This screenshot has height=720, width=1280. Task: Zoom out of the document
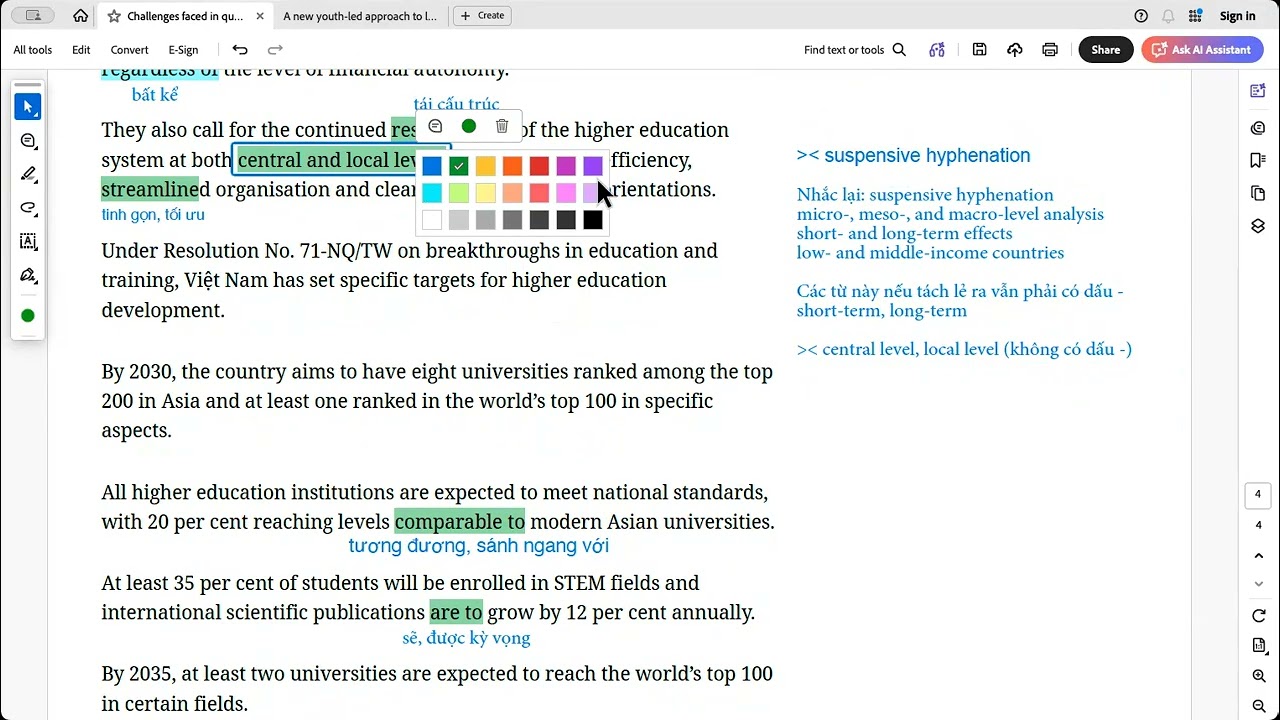point(1259,707)
